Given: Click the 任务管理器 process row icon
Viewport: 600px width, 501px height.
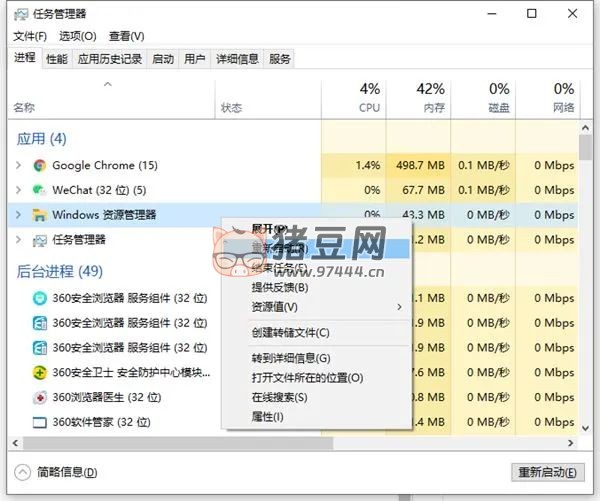Looking at the screenshot, I should point(39,240).
